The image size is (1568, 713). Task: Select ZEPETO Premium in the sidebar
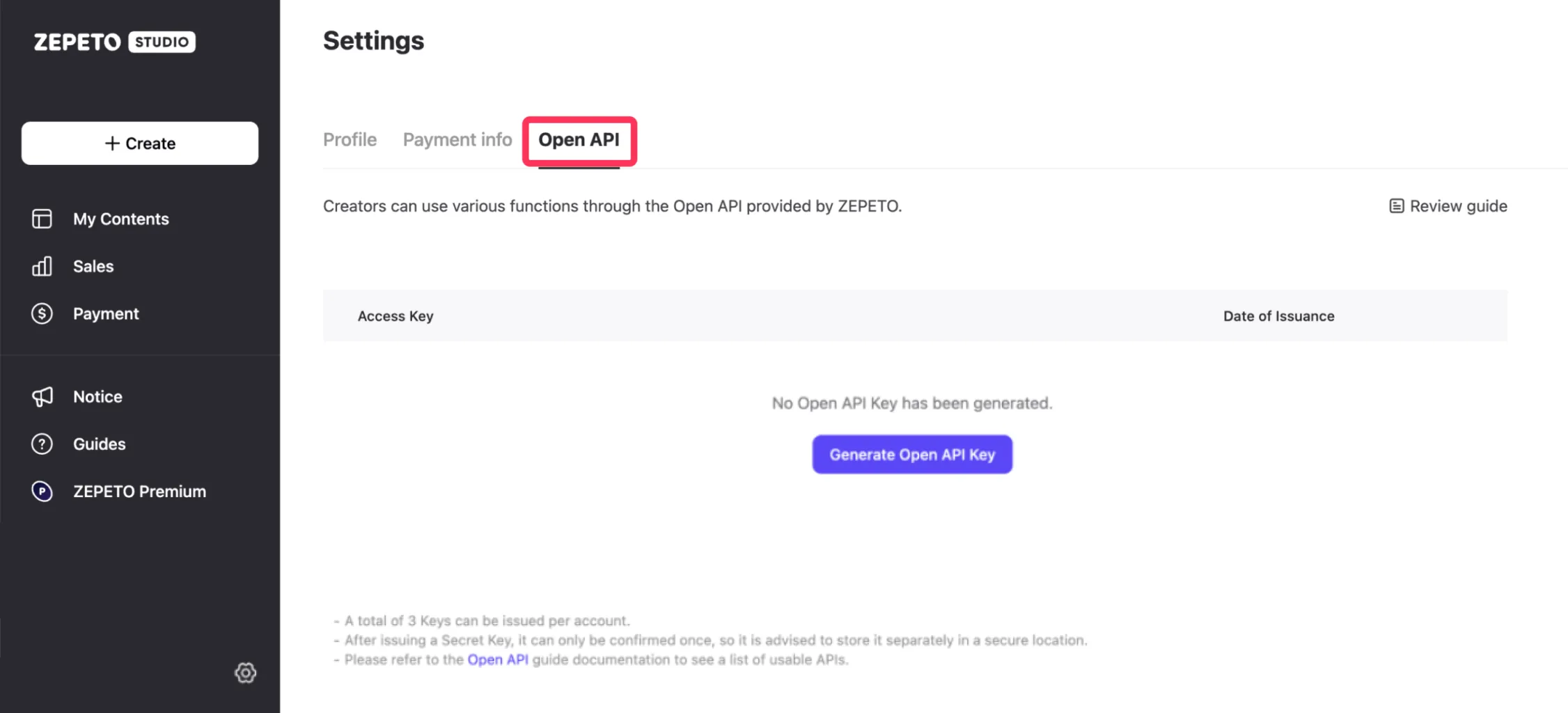point(139,491)
